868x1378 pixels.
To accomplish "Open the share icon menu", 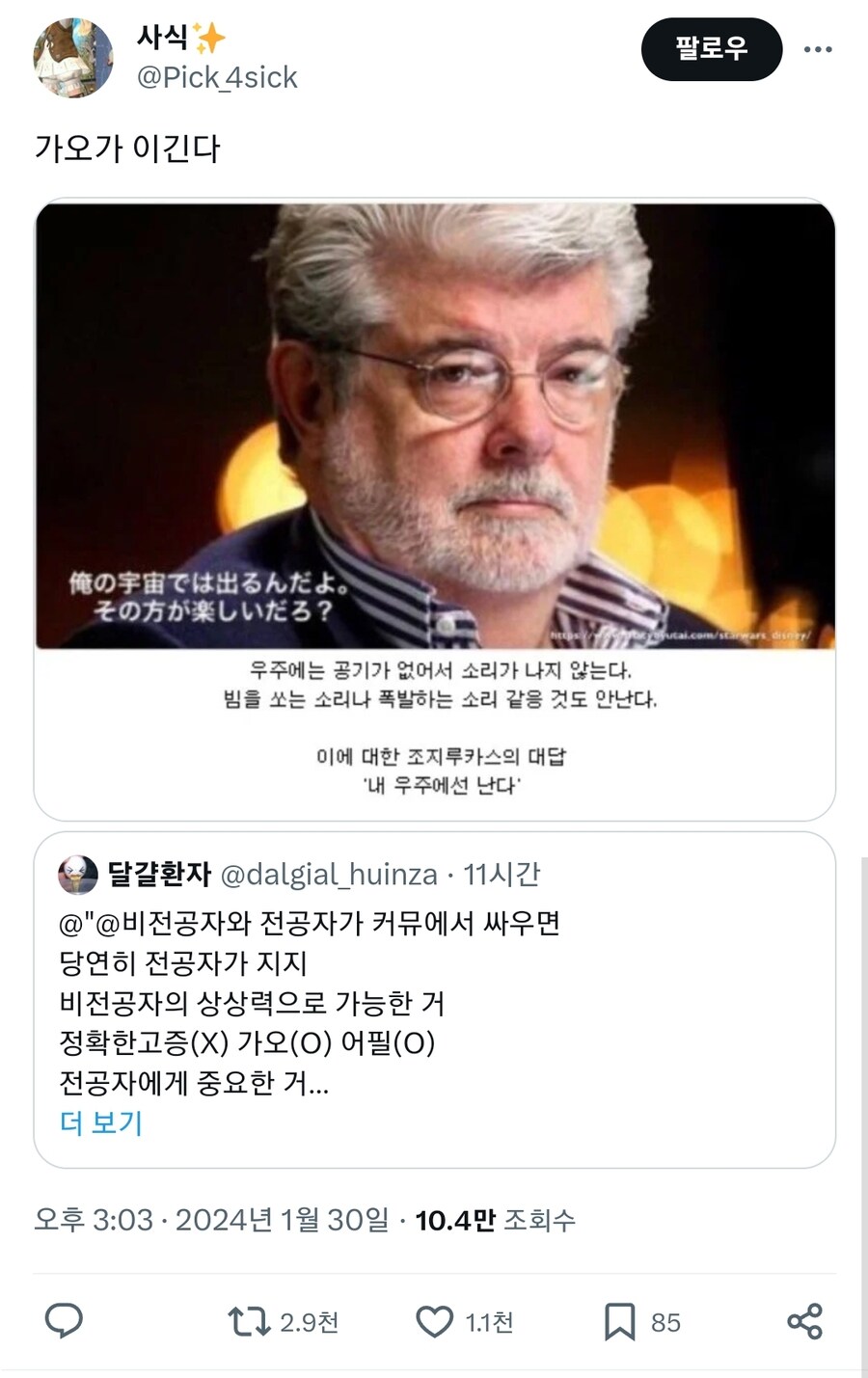I will [x=804, y=1321].
